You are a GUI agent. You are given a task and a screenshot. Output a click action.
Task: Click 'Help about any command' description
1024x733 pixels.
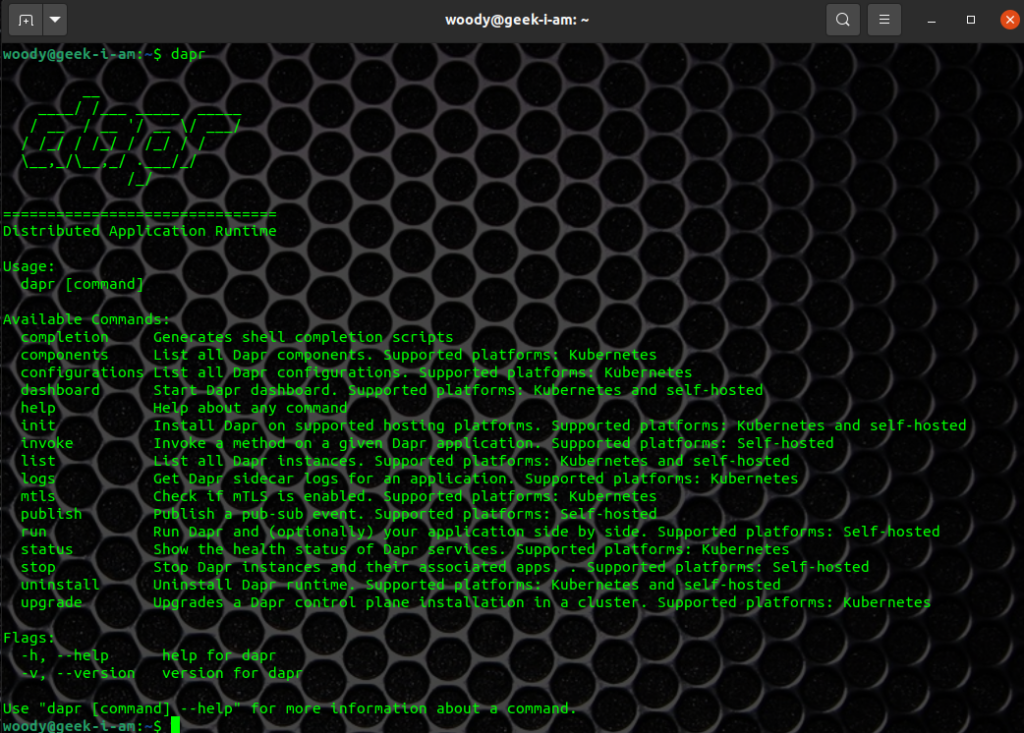click(250, 408)
